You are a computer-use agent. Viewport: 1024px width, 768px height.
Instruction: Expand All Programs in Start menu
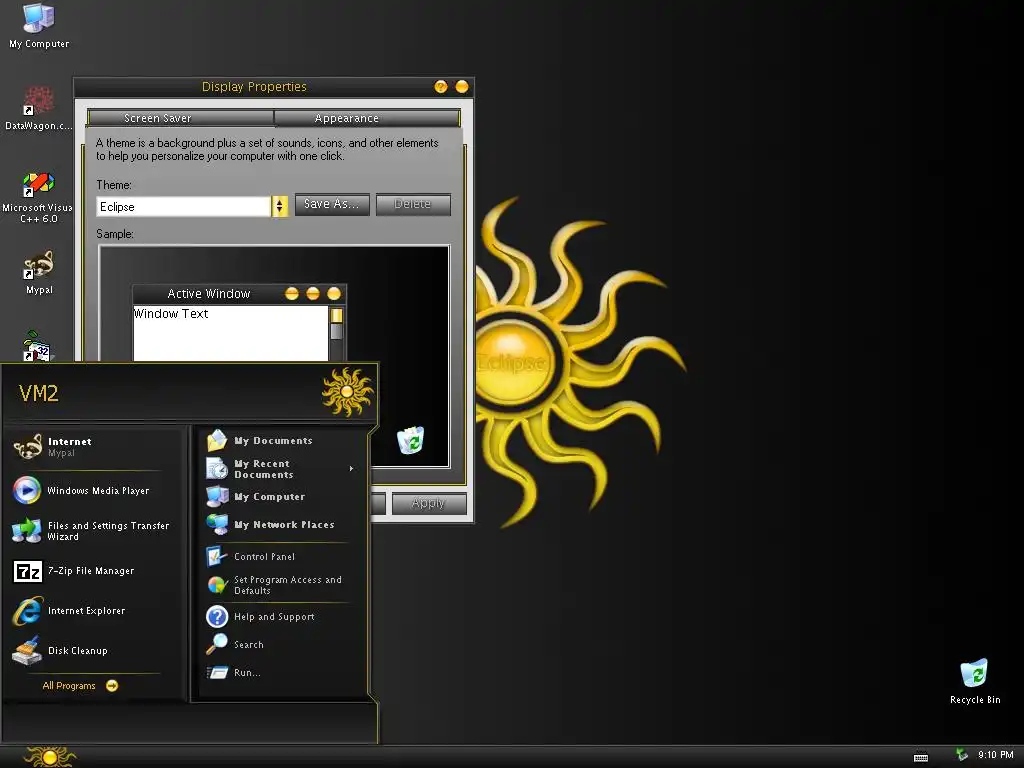pos(80,686)
